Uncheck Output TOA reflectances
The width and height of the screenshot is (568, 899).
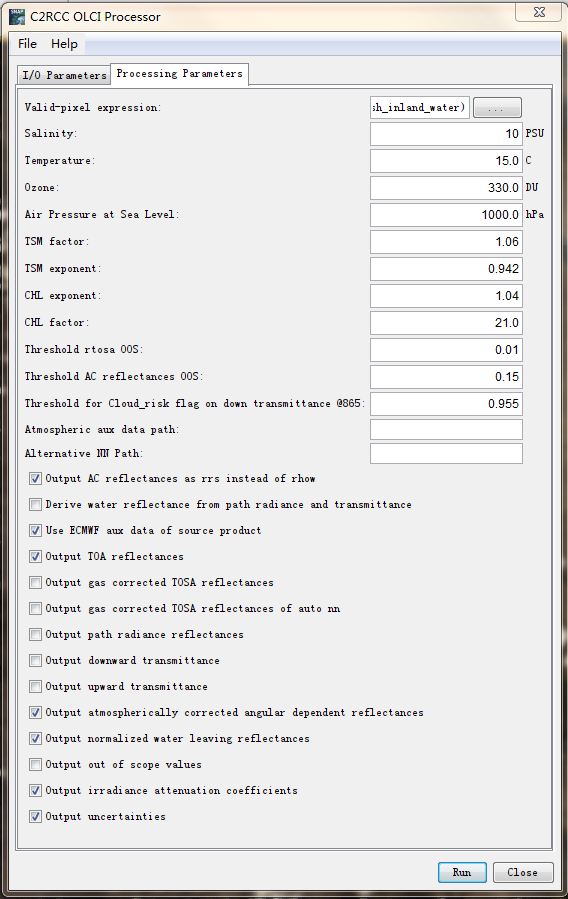point(36,556)
